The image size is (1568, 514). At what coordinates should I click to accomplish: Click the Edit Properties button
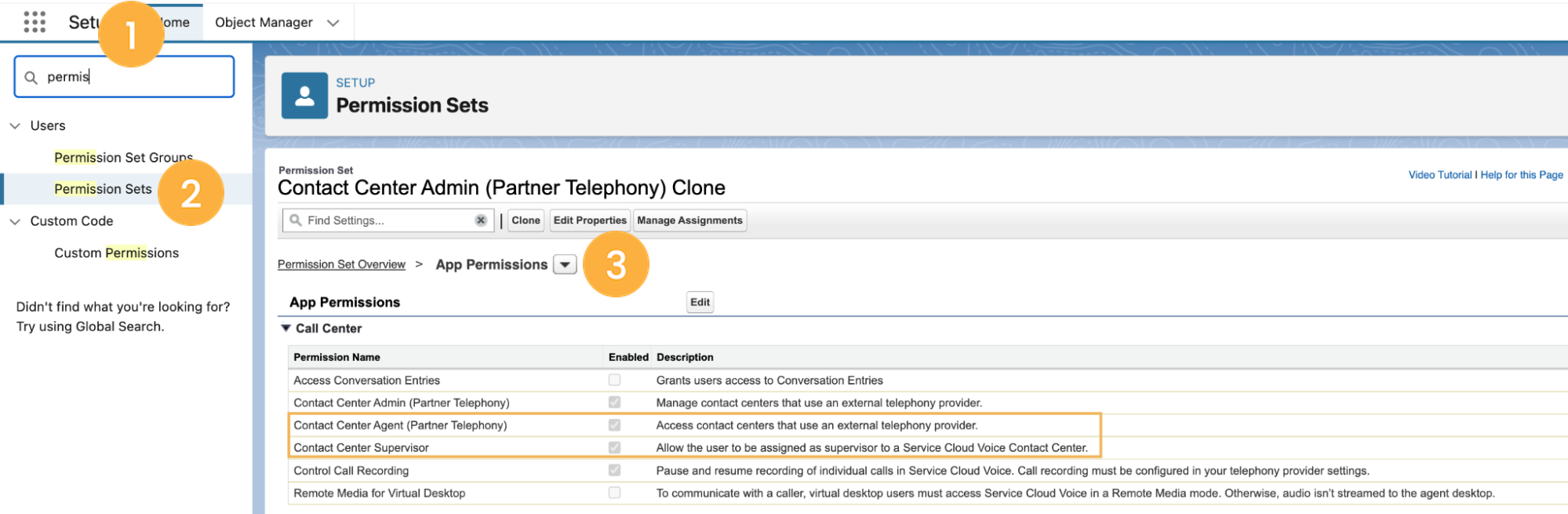click(x=590, y=221)
